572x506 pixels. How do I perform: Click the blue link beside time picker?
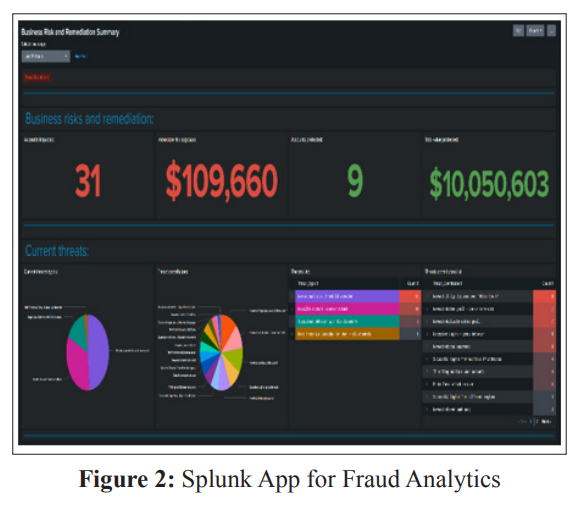point(81,56)
